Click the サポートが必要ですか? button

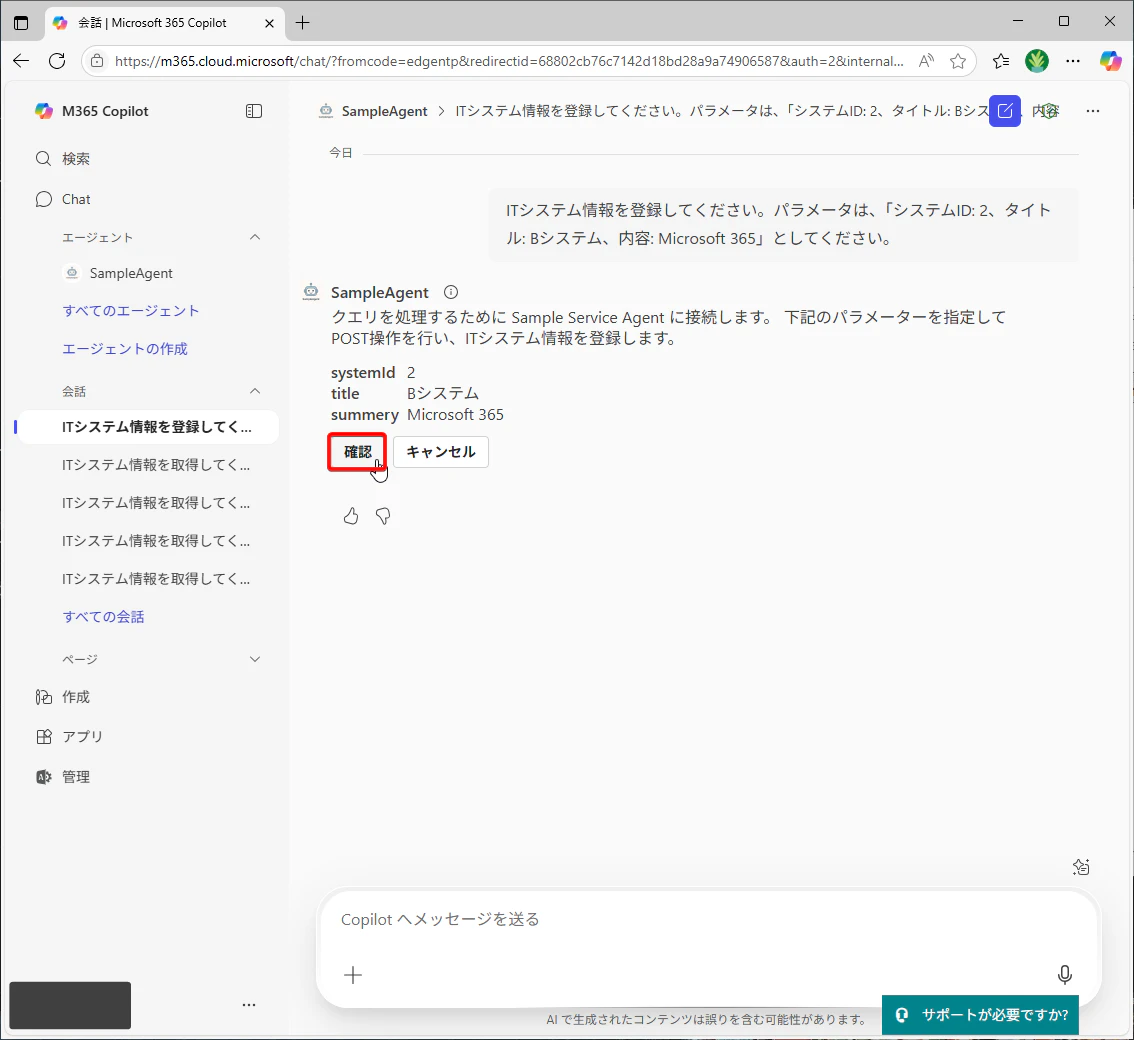(x=980, y=1015)
